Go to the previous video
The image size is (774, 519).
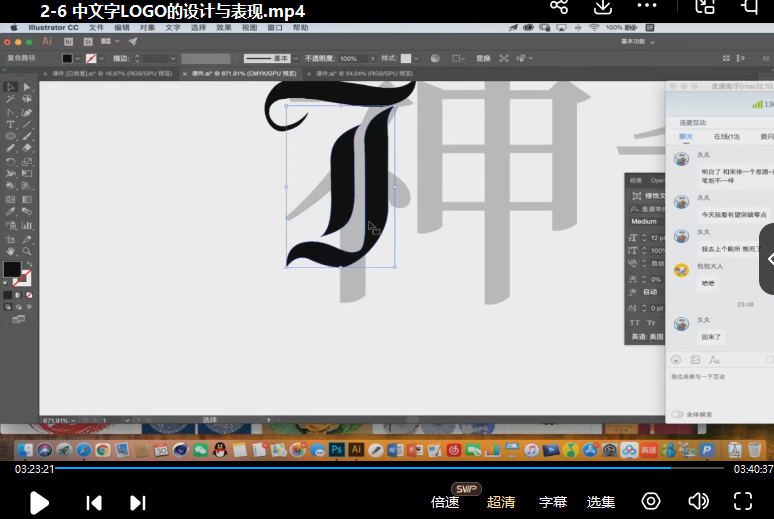94,502
